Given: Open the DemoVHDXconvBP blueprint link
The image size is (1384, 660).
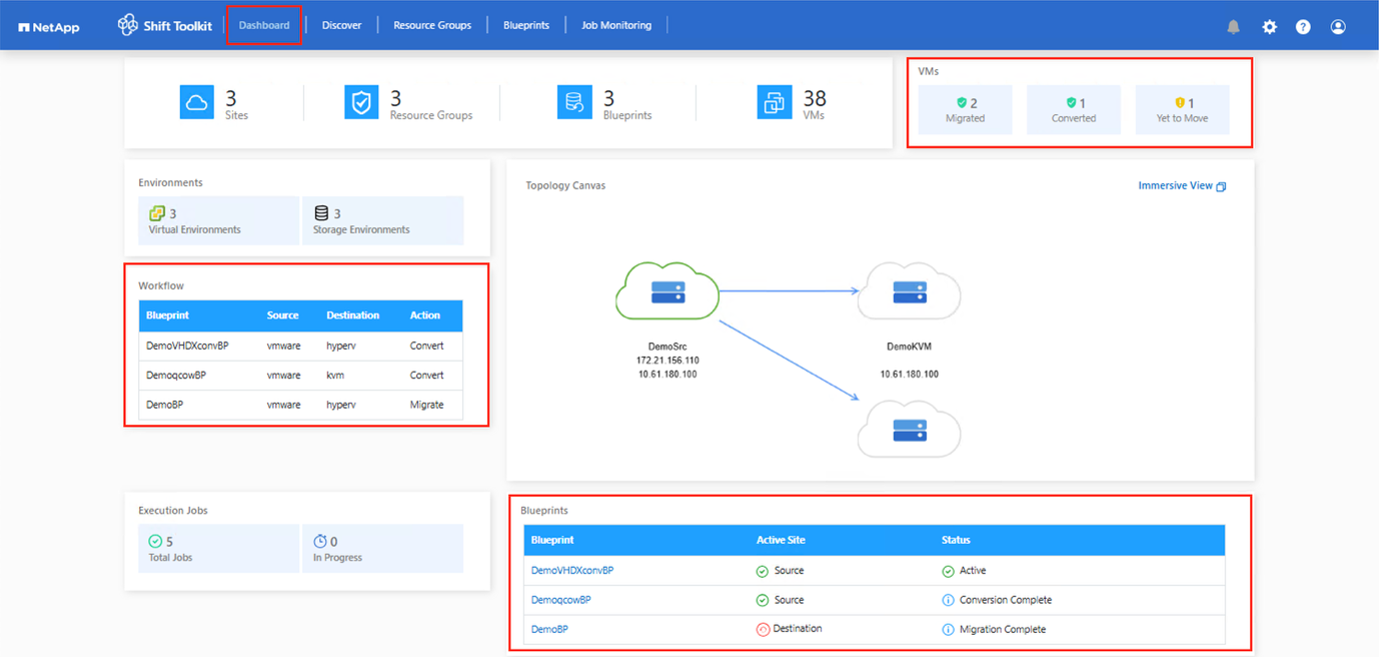Looking at the screenshot, I should (572, 570).
